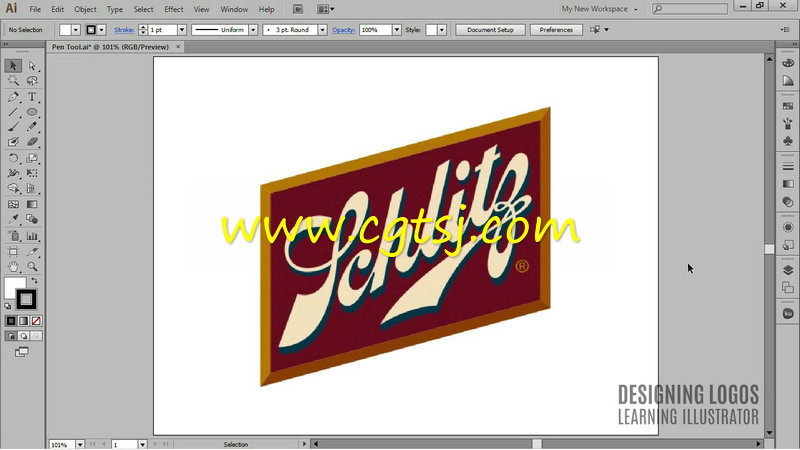Select the Magic Wand tool
The image size is (800, 450).
tap(13, 81)
